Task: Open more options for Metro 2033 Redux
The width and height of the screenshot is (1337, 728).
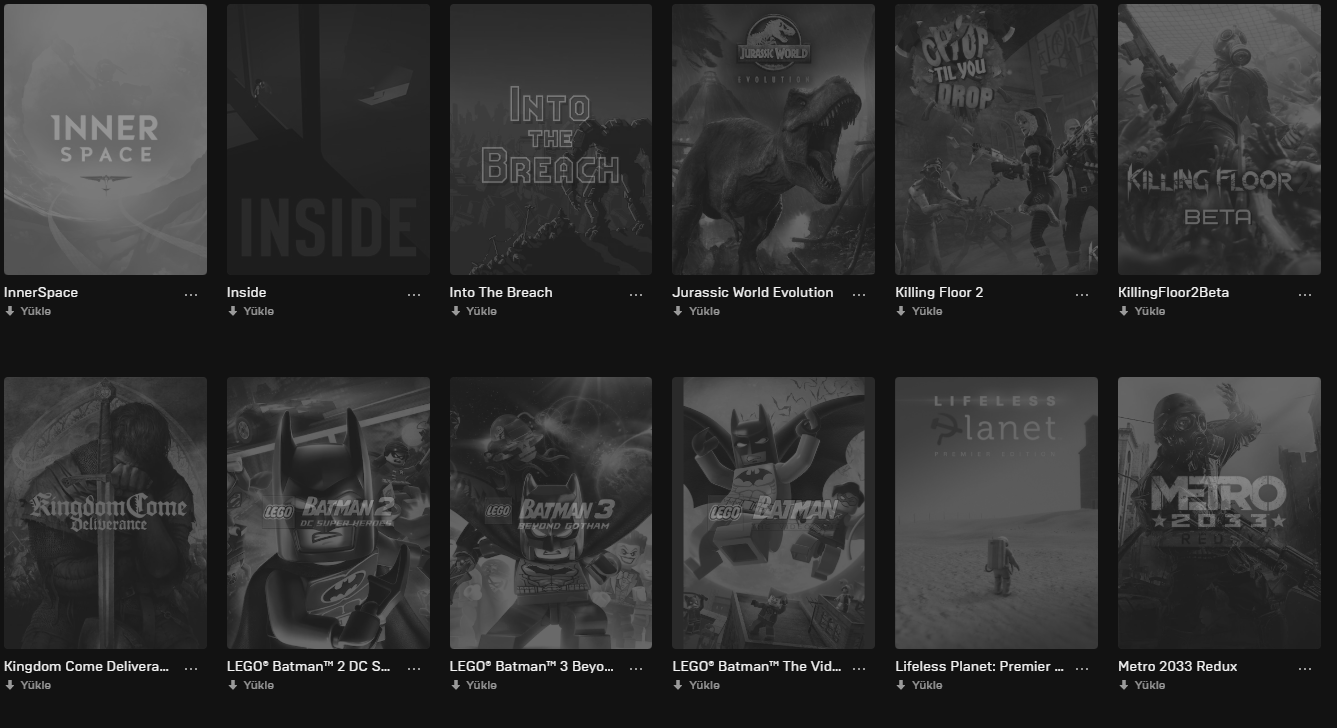Action: tap(1305, 668)
